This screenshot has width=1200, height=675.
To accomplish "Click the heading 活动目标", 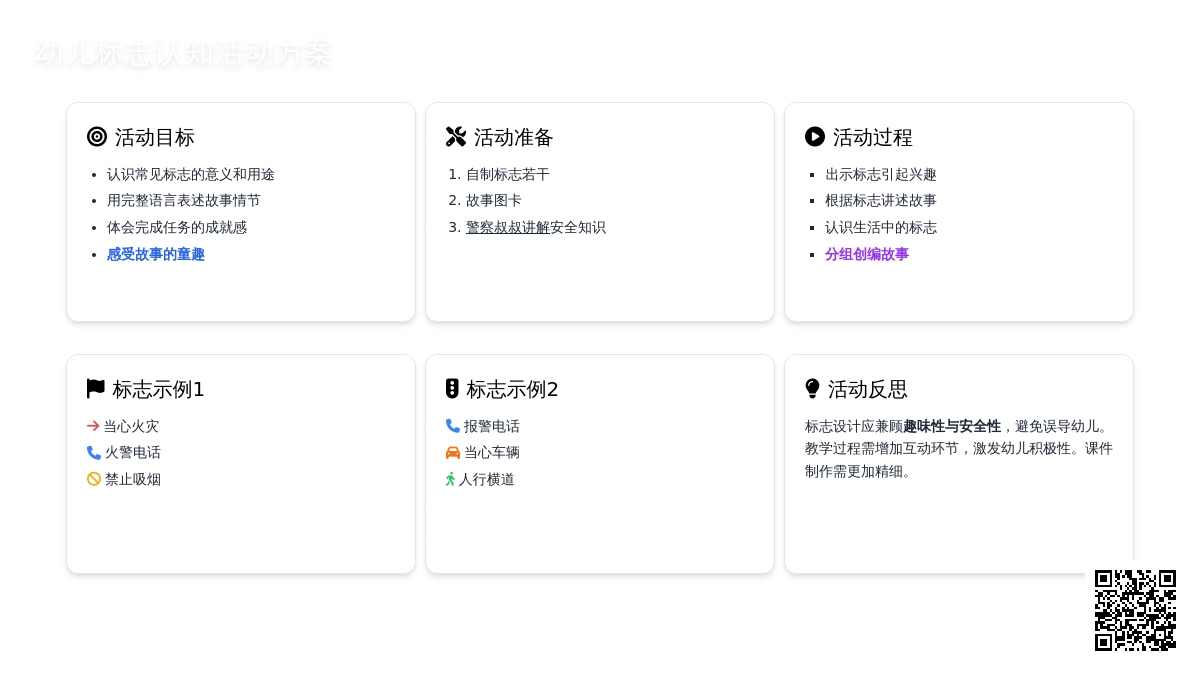I will [155, 137].
